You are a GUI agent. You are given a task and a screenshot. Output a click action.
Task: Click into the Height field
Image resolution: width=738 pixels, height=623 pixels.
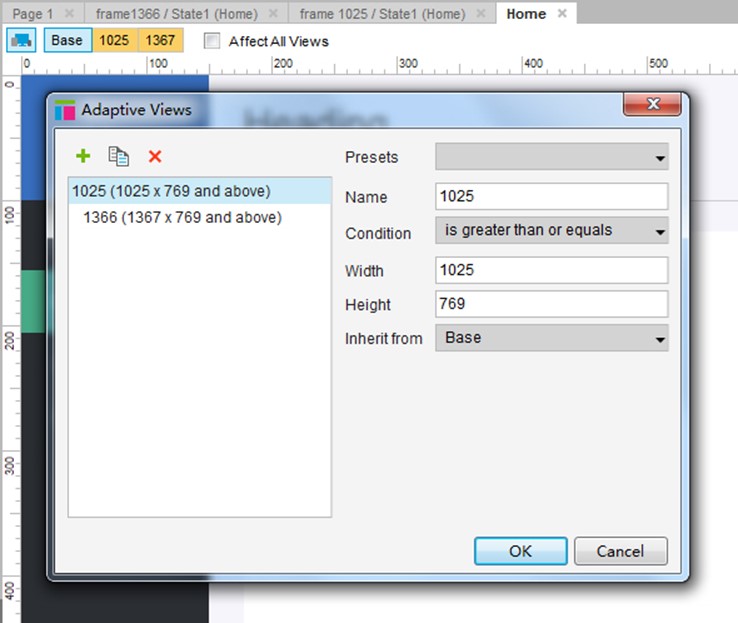[x=552, y=304]
